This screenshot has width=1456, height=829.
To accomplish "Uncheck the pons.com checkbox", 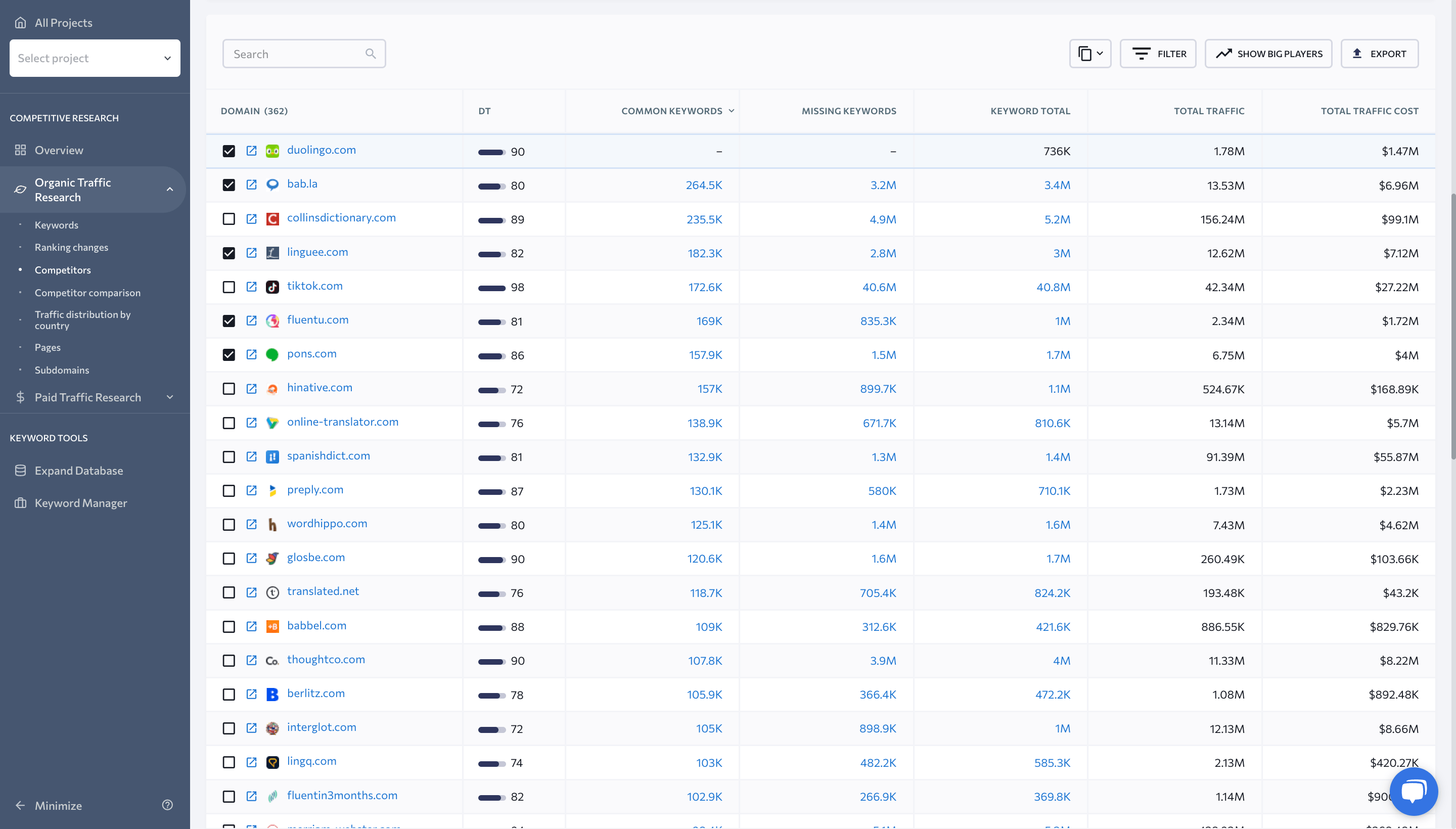I will 229,355.
